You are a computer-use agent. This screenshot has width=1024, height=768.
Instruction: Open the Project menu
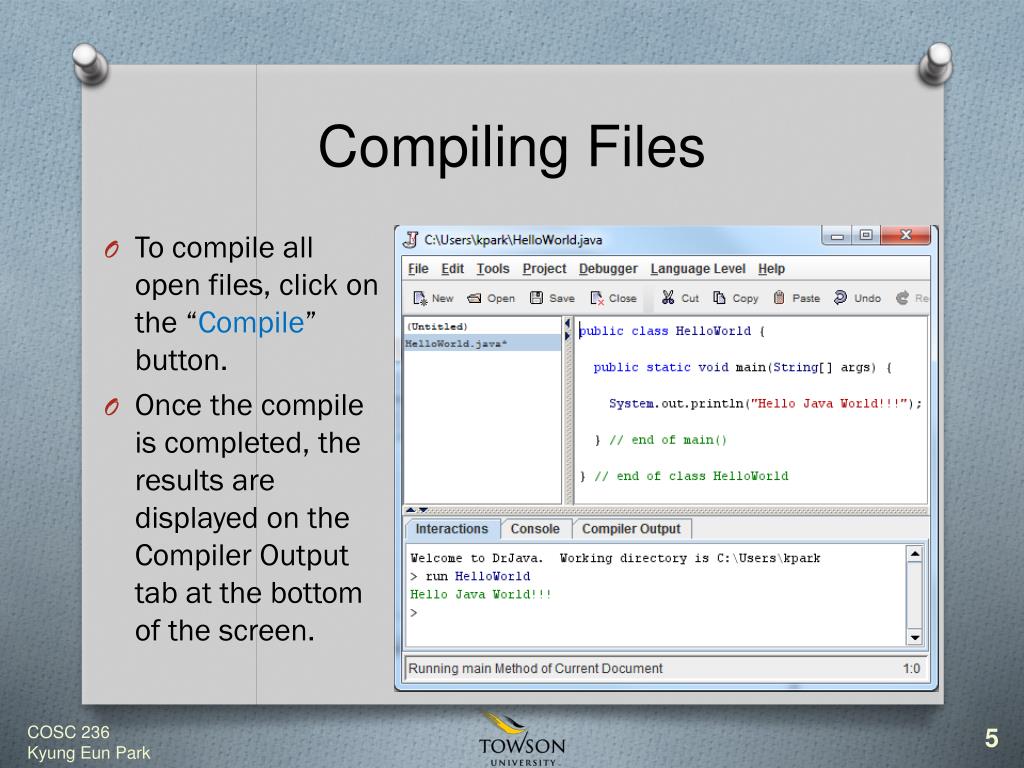pyautogui.click(x=544, y=269)
